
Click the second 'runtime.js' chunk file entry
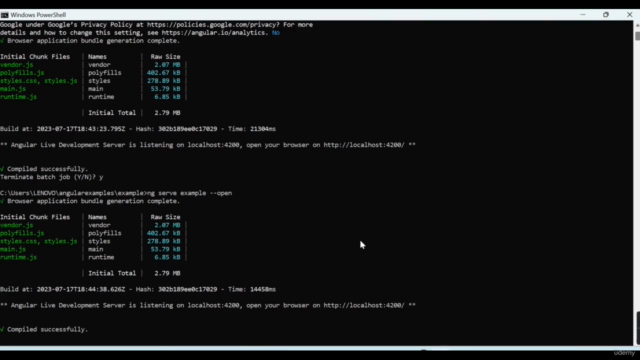tap(18, 257)
